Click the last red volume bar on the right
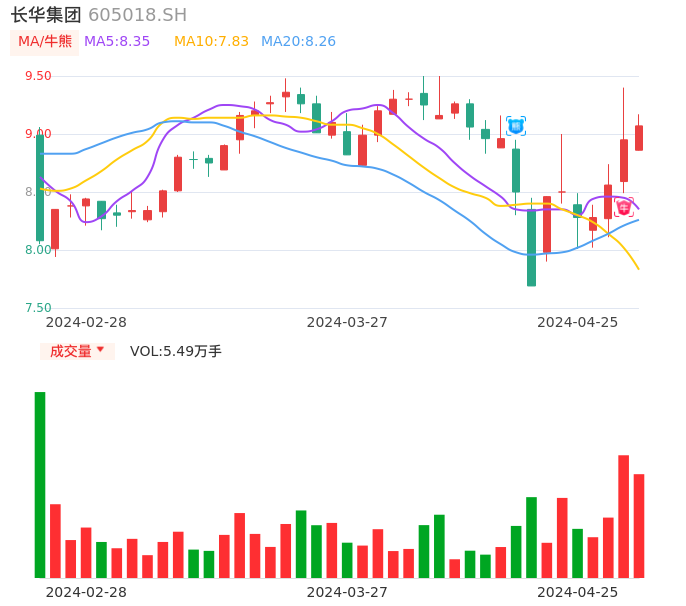 click(639, 526)
